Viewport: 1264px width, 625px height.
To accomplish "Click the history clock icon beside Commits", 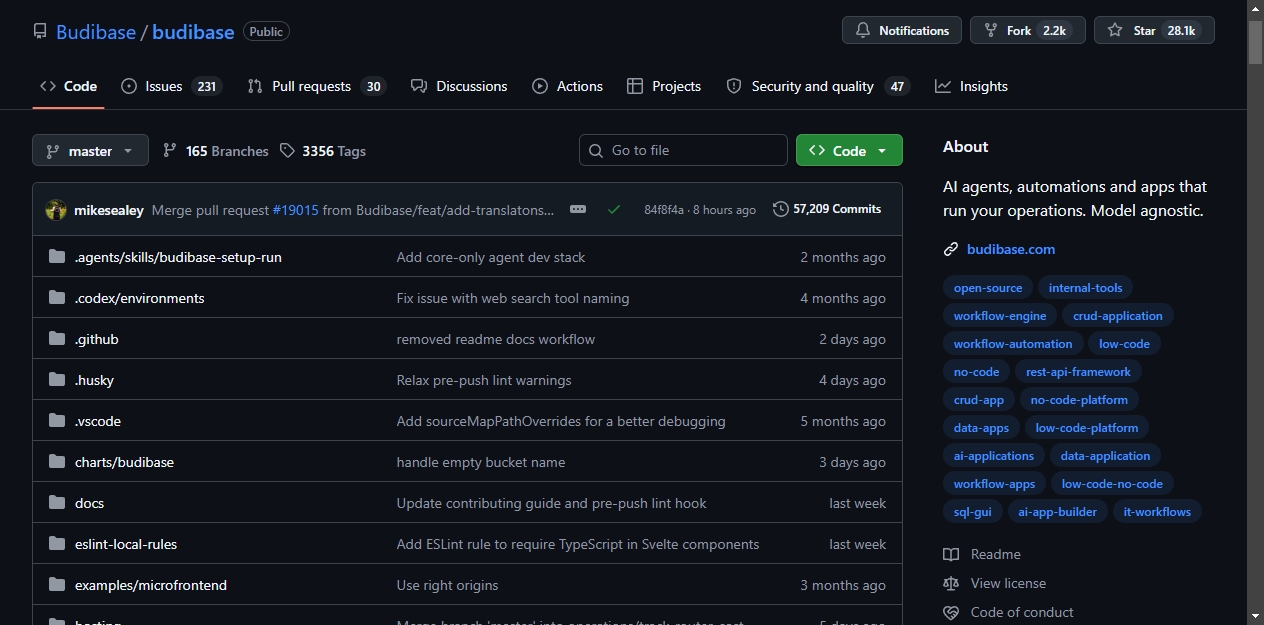I will [x=781, y=209].
